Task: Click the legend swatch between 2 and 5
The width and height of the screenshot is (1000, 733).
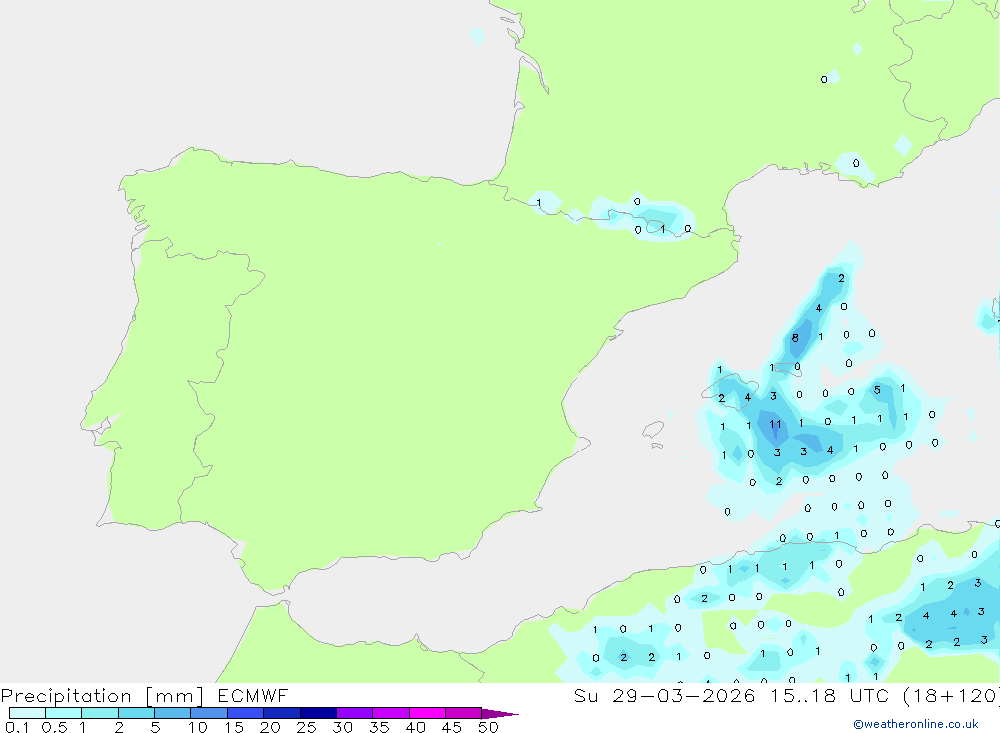Action: click(136, 713)
